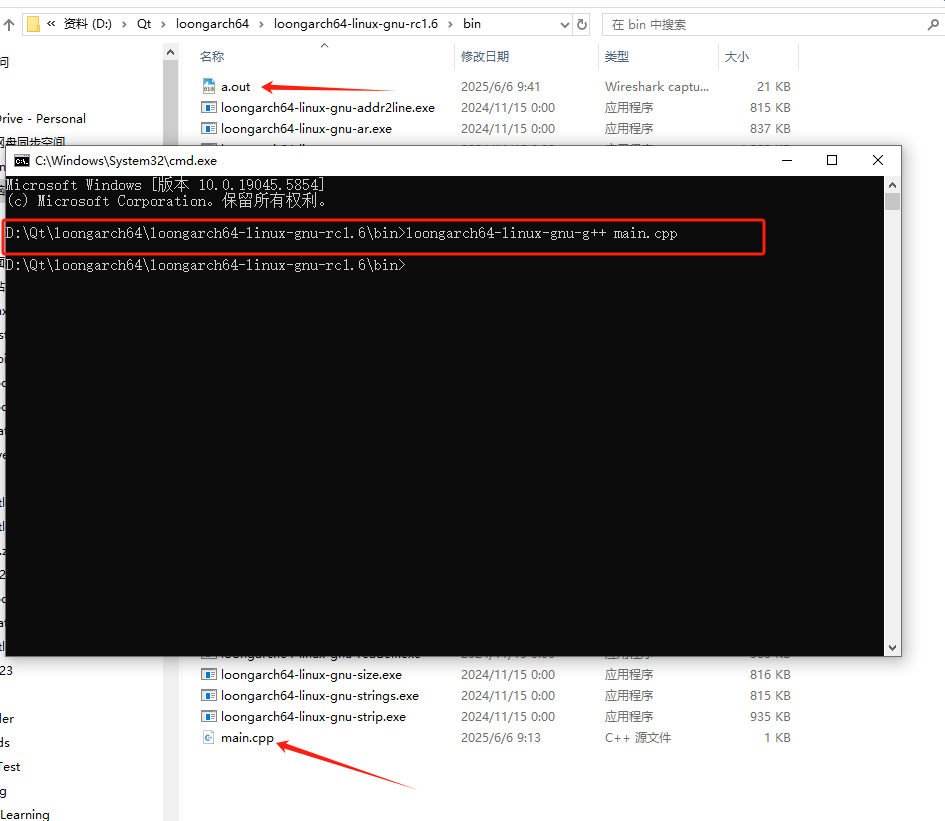
Task: Click the cmd scrollbar up arrow
Action: tap(893, 185)
